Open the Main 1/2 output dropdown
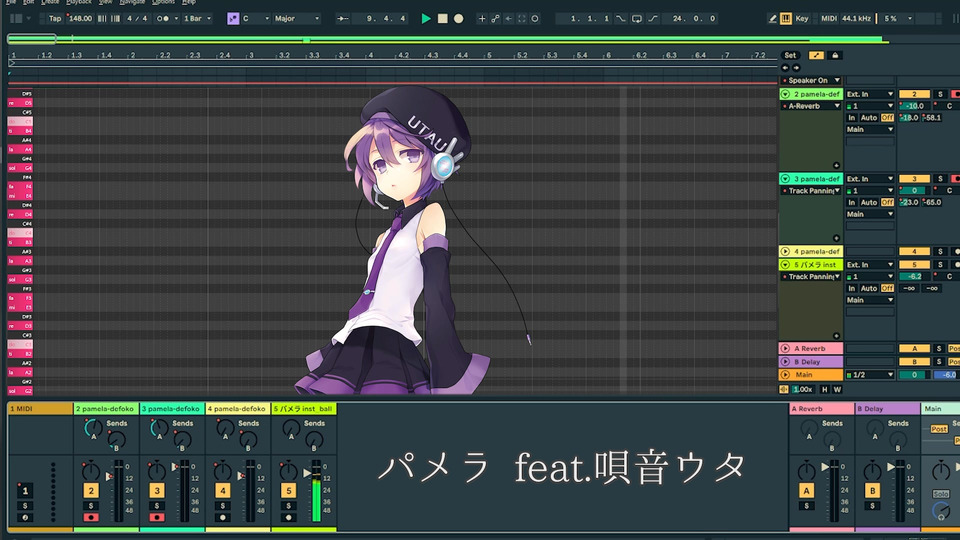 coord(870,375)
